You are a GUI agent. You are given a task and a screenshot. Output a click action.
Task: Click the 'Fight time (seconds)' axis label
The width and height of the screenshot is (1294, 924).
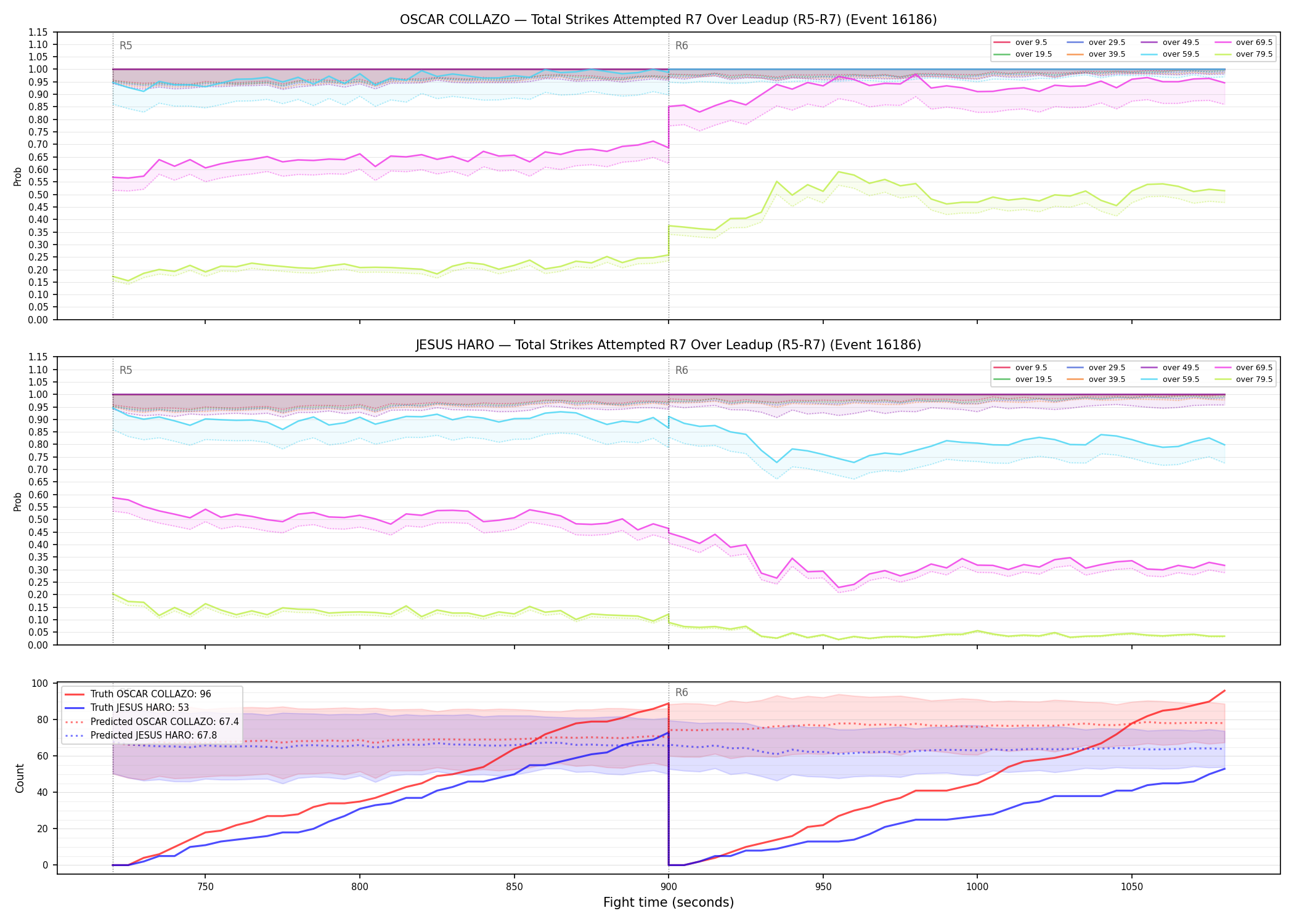[x=669, y=902]
